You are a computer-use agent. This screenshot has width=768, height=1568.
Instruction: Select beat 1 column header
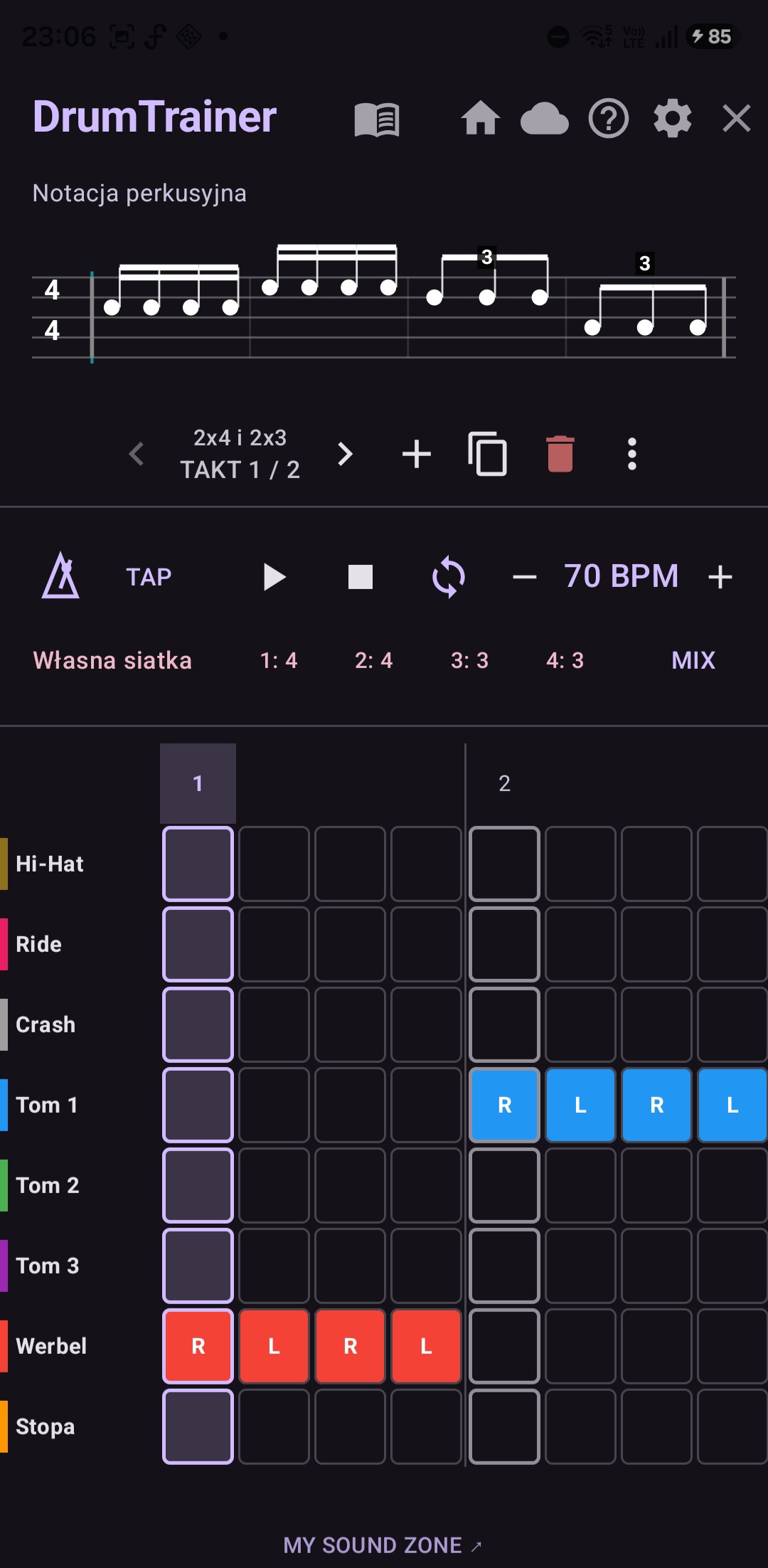[x=198, y=783]
